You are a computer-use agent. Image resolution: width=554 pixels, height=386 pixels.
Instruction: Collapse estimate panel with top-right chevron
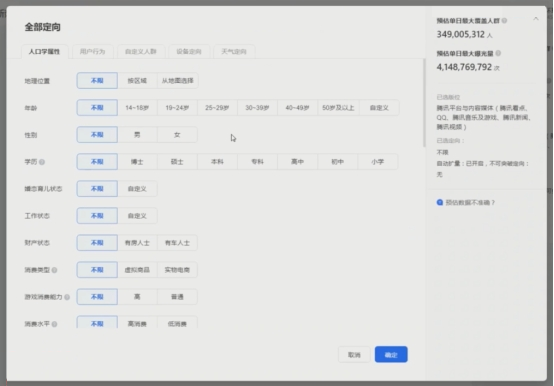click(x=536, y=19)
